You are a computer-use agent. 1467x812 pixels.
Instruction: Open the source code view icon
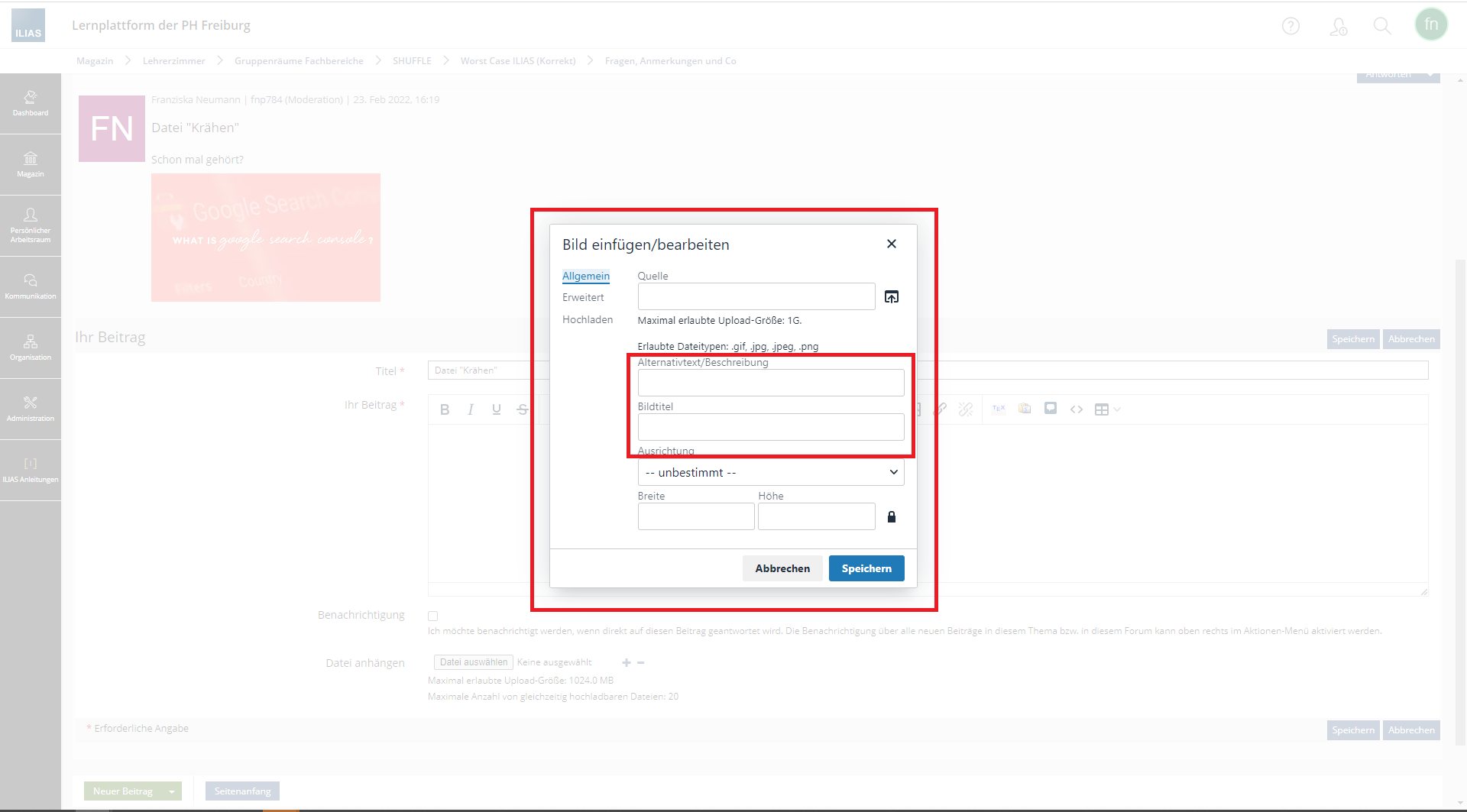click(1077, 409)
